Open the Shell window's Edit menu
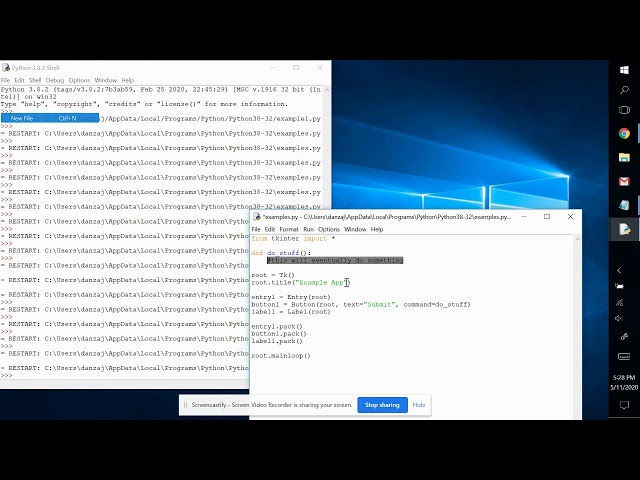640x480 pixels. (x=19, y=80)
